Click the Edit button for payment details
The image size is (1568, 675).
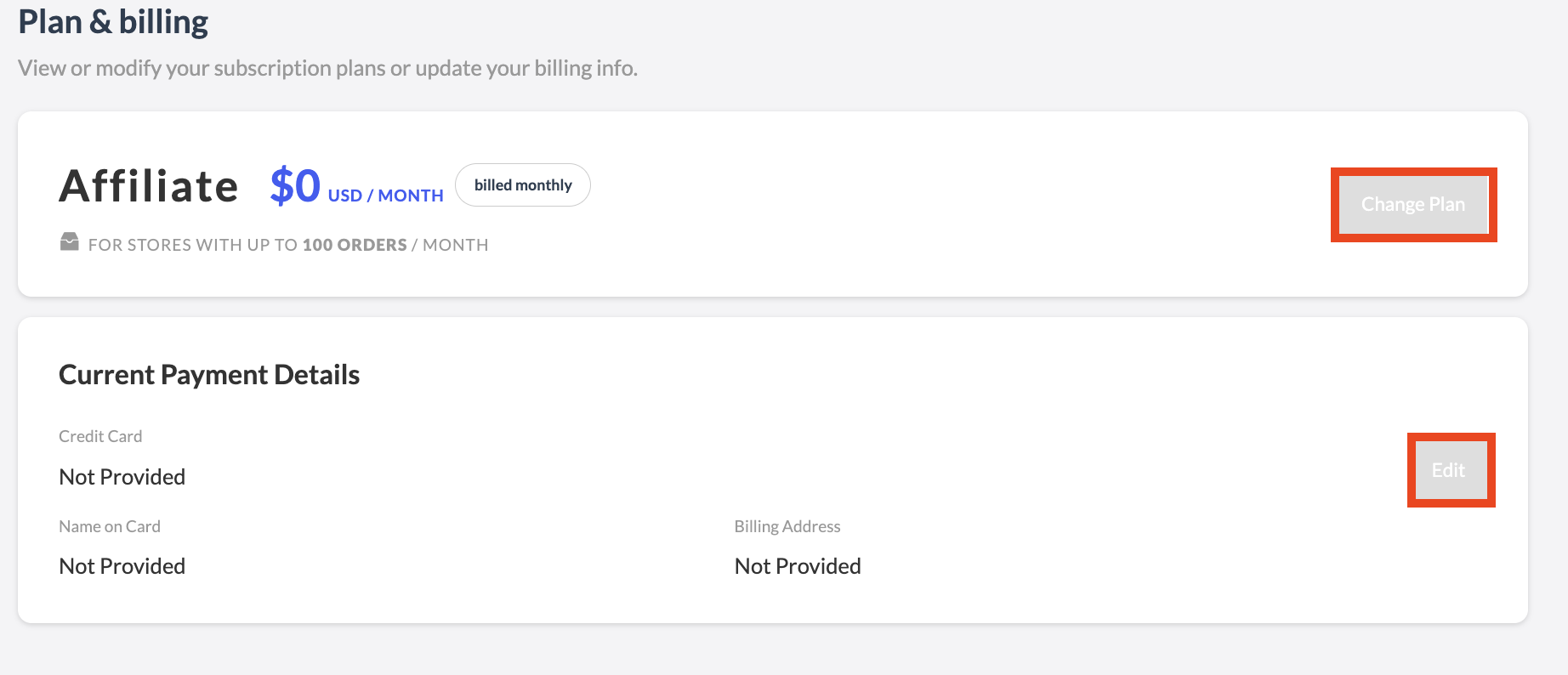1450,470
